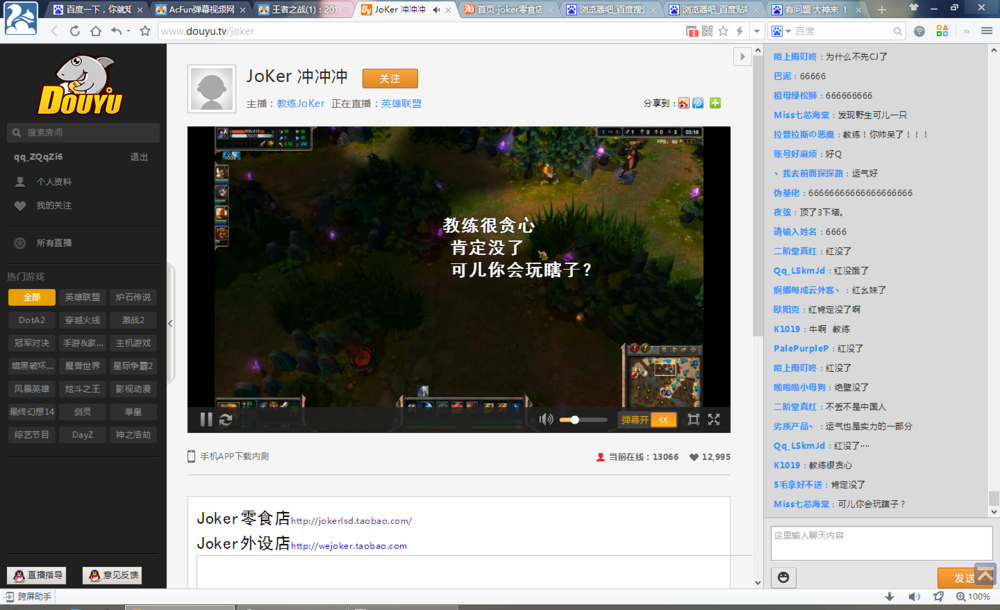Click magnifier icon in Baidu search box
This screenshot has width=1000, height=610.
tap(897, 31)
